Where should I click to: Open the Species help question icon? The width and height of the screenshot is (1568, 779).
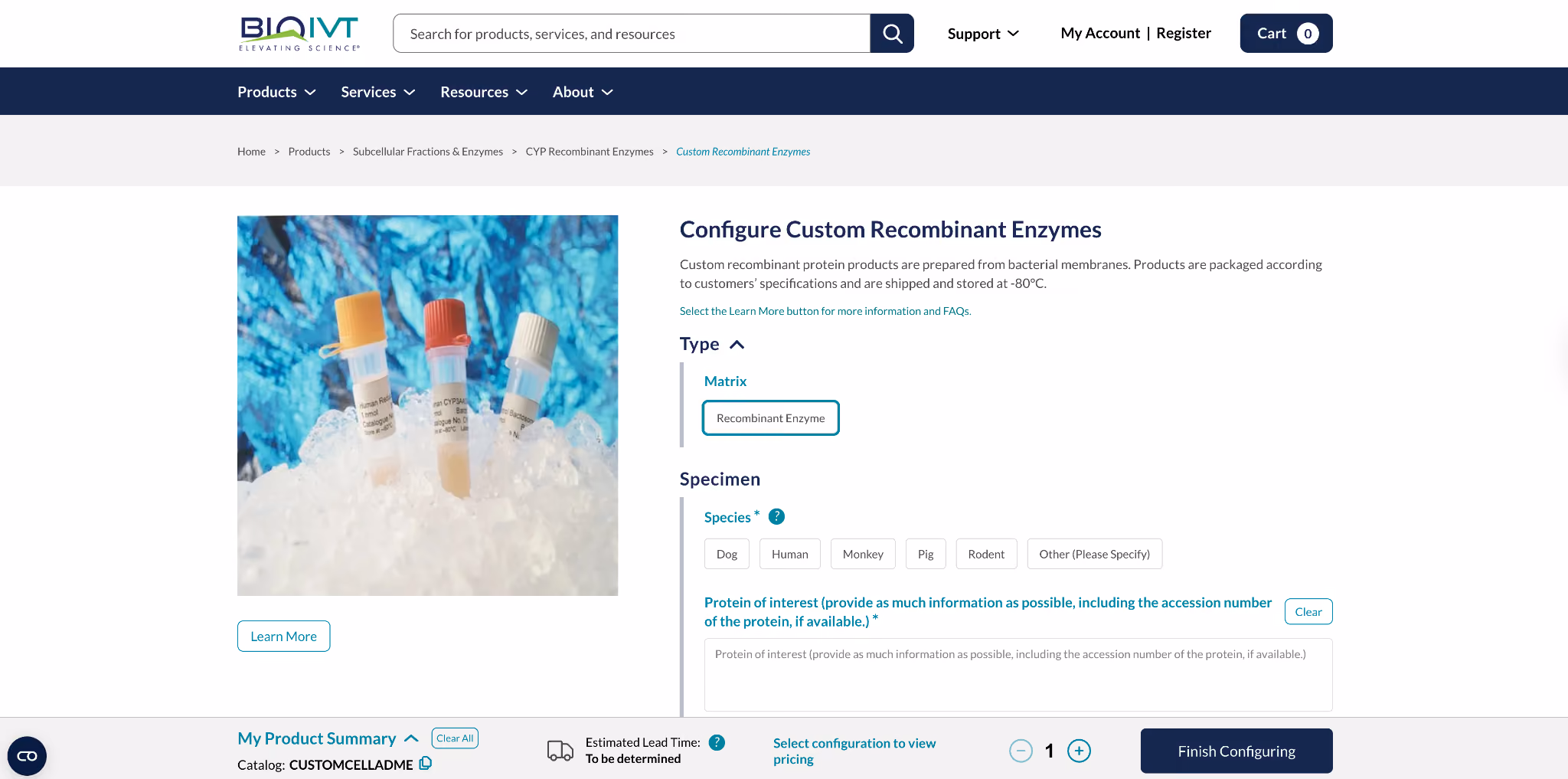click(776, 516)
